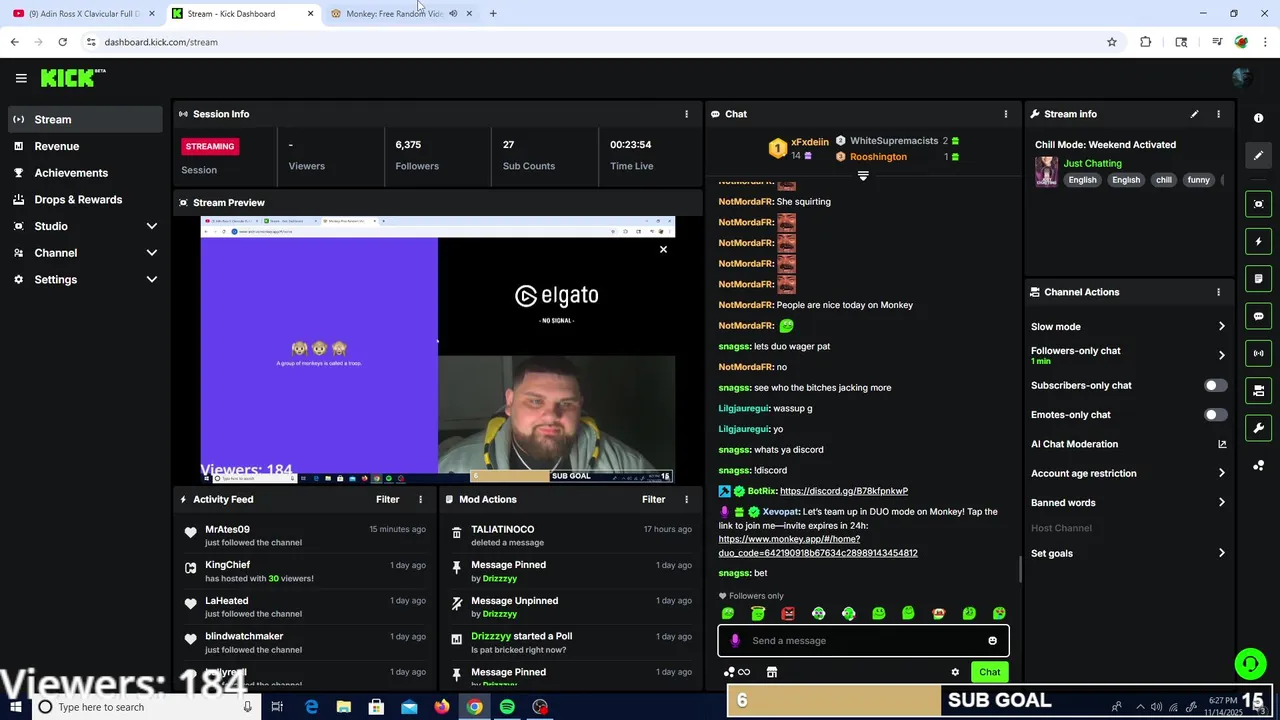This screenshot has height=720, width=1280.
Task: Open the emoji picker in message box
Action: tap(992, 641)
